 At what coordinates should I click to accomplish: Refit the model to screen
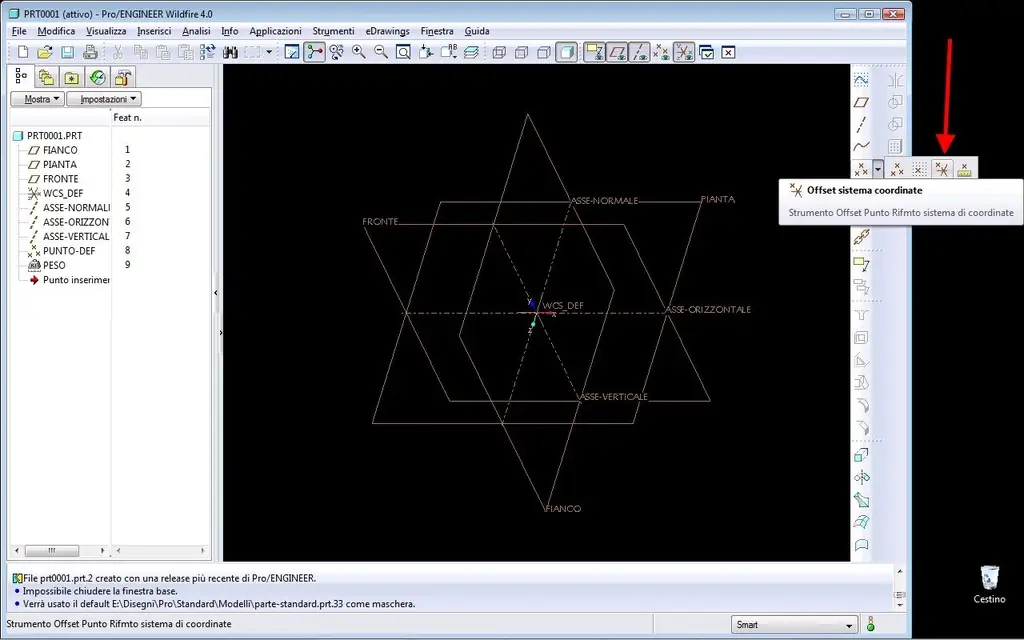point(403,52)
